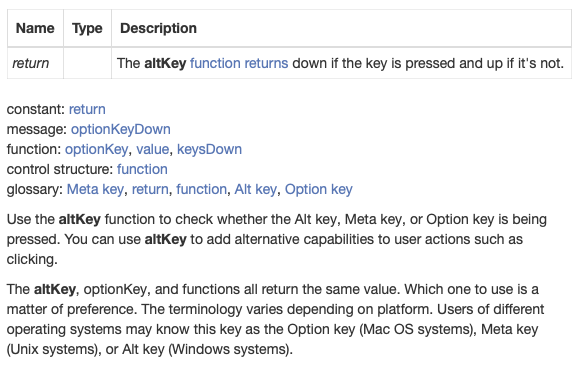Screen dimensions: 573x369
Task: Follow the 'return' link beside constant
Action: point(87,109)
